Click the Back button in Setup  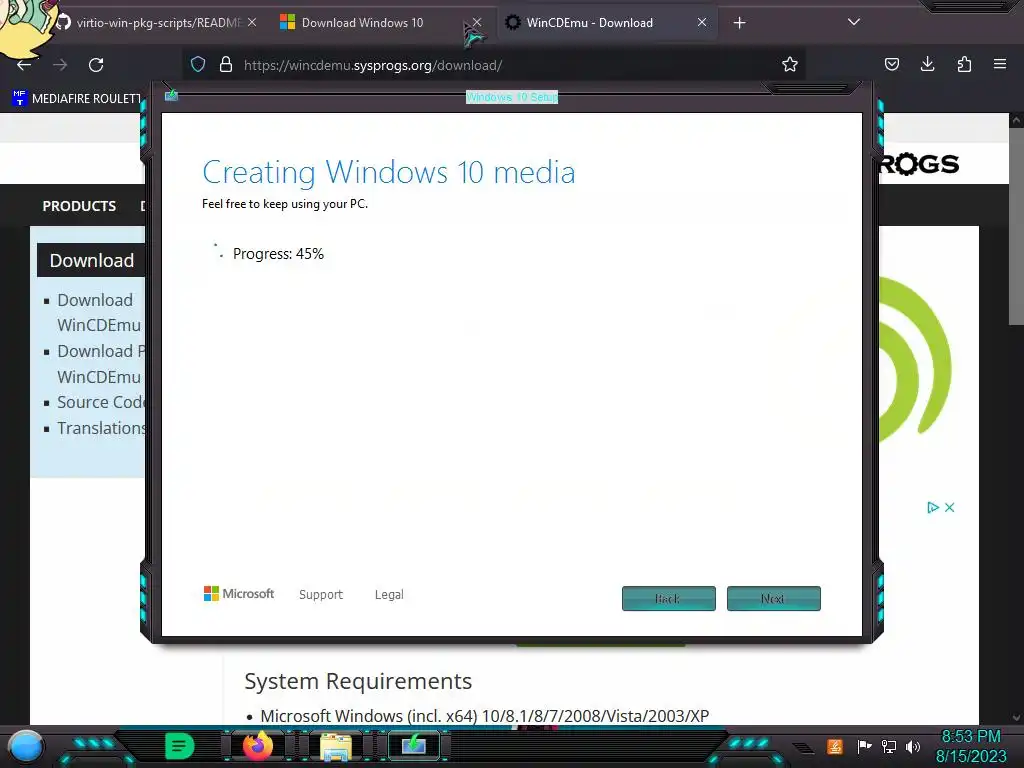point(669,598)
